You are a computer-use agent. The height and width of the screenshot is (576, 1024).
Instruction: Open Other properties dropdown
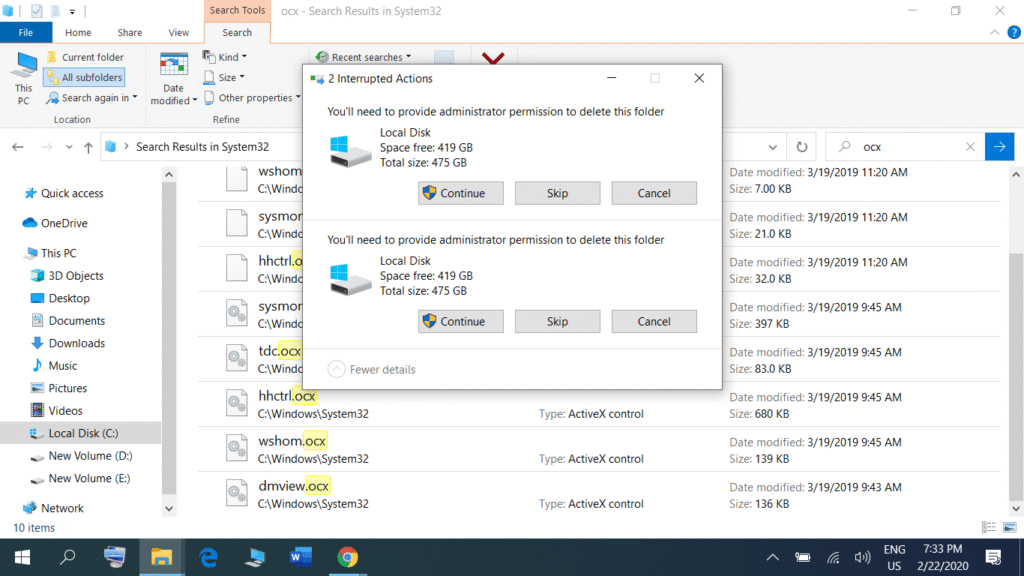(x=253, y=98)
